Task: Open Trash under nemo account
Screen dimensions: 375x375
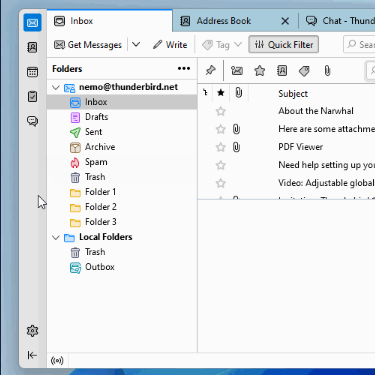Action: point(122,177)
